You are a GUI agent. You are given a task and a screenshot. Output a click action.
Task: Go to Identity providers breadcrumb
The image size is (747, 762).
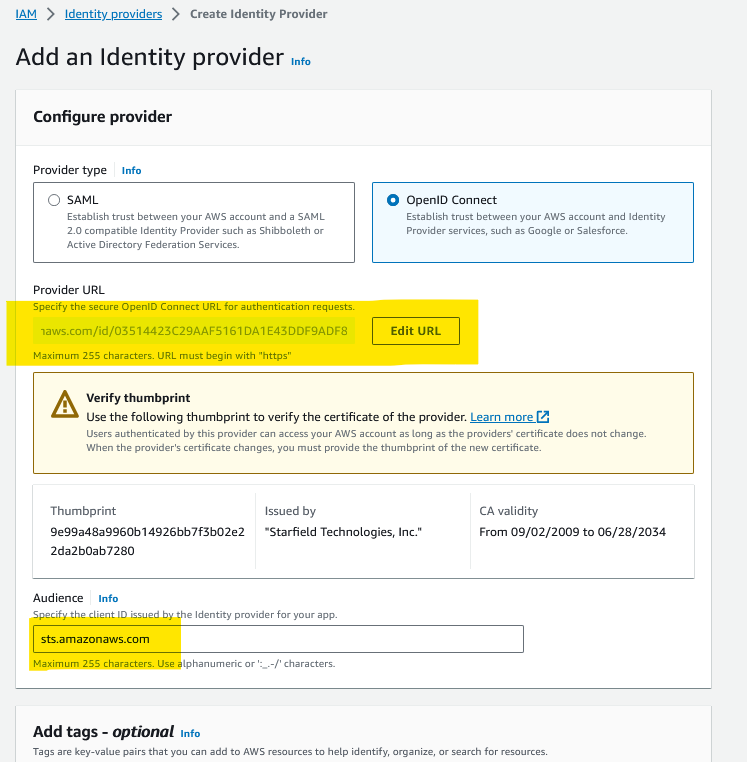(113, 14)
